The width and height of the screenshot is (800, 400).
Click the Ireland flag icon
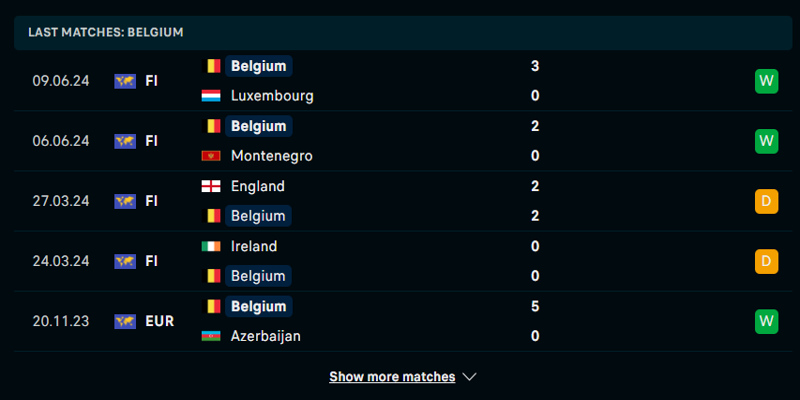pyautogui.click(x=211, y=246)
